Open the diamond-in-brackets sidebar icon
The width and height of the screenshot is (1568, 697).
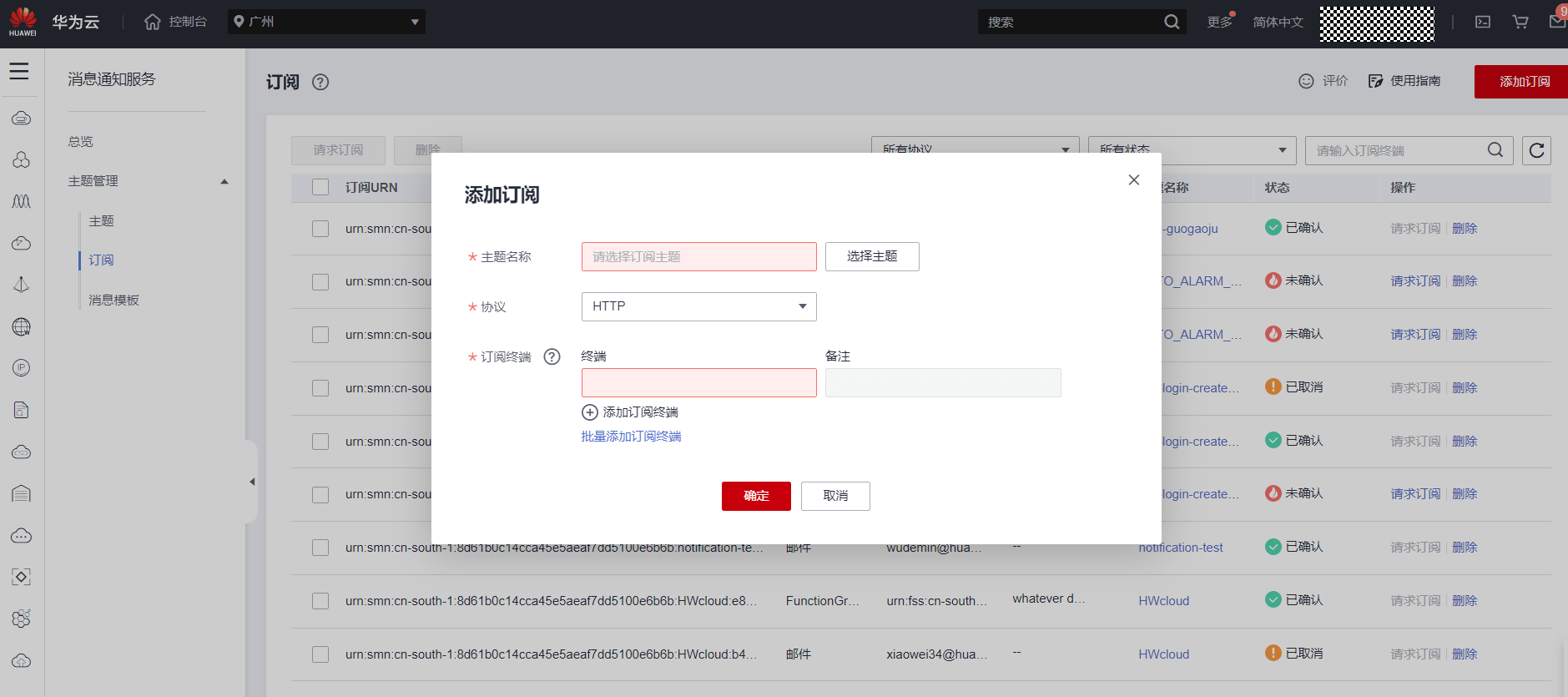click(22, 577)
